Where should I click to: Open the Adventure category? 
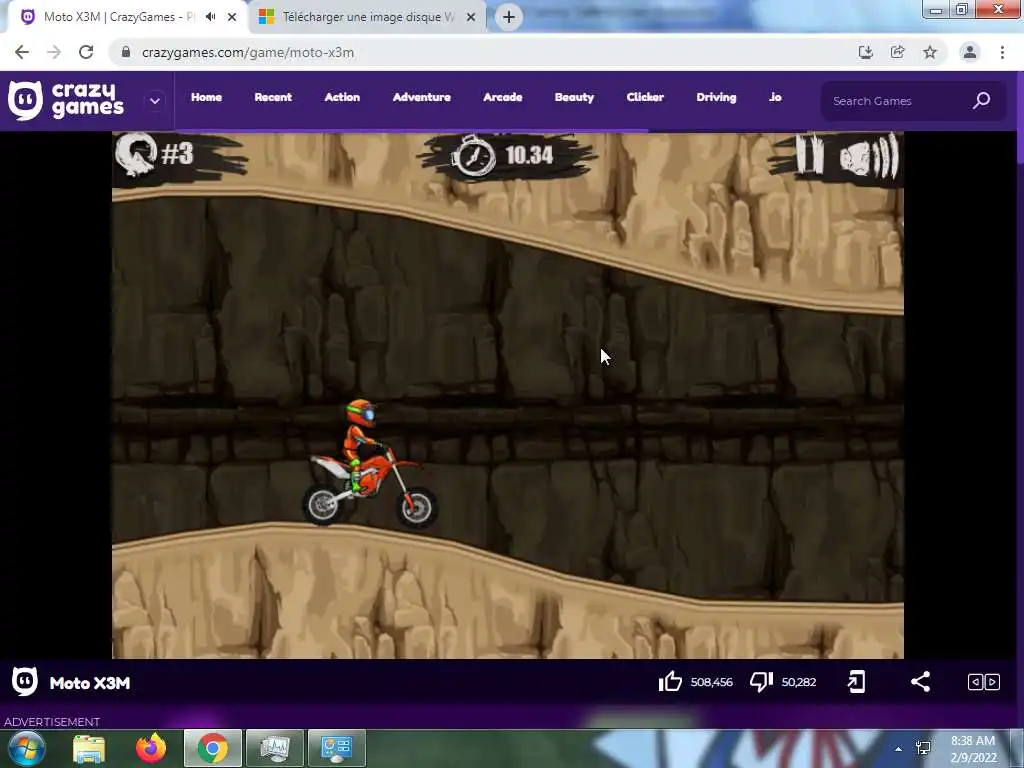tap(422, 97)
